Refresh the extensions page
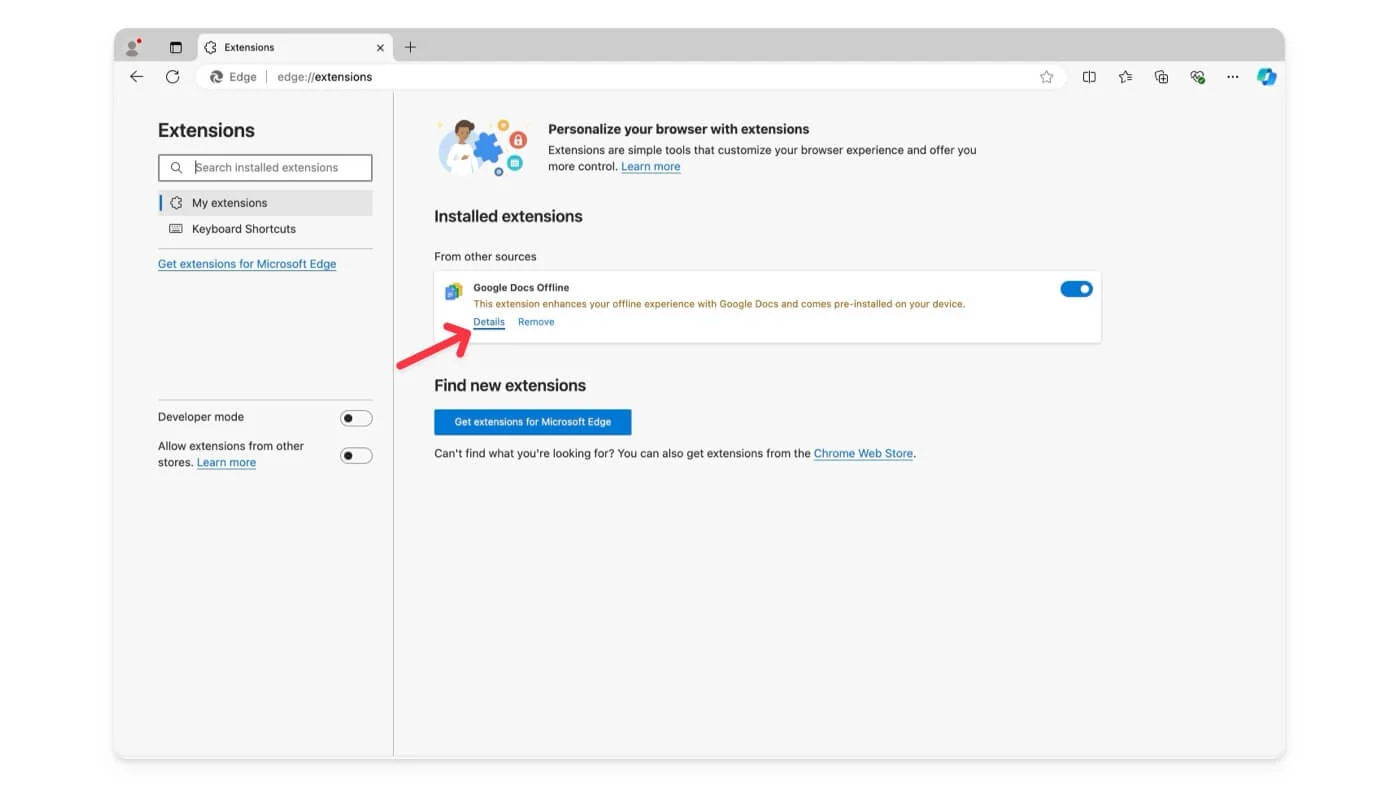This screenshot has height=787, width=1399. (172, 77)
